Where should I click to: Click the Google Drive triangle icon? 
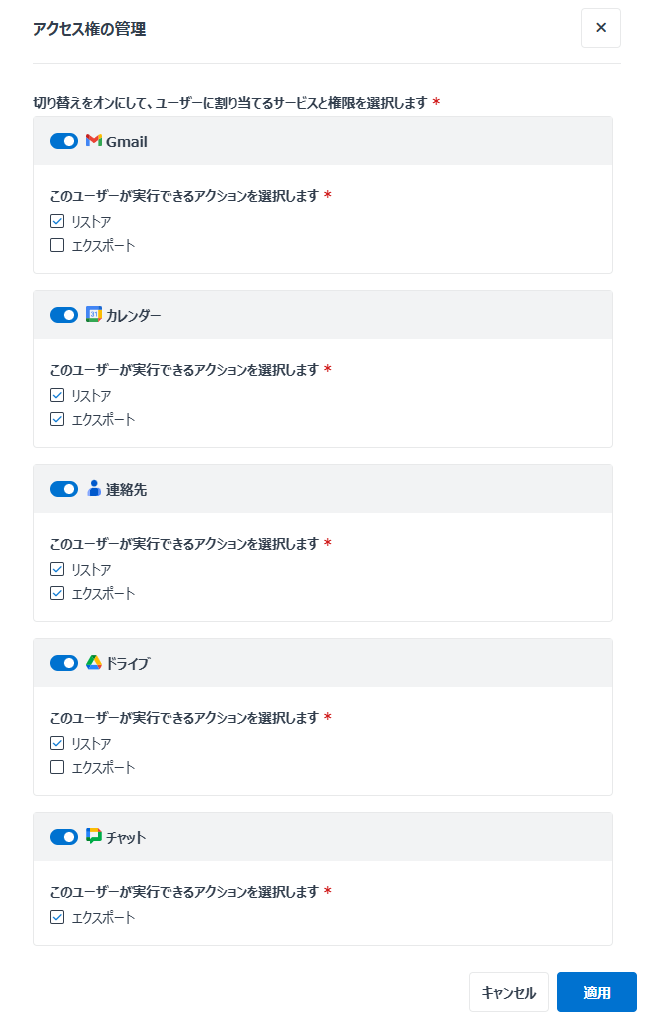(x=94, y=662)
